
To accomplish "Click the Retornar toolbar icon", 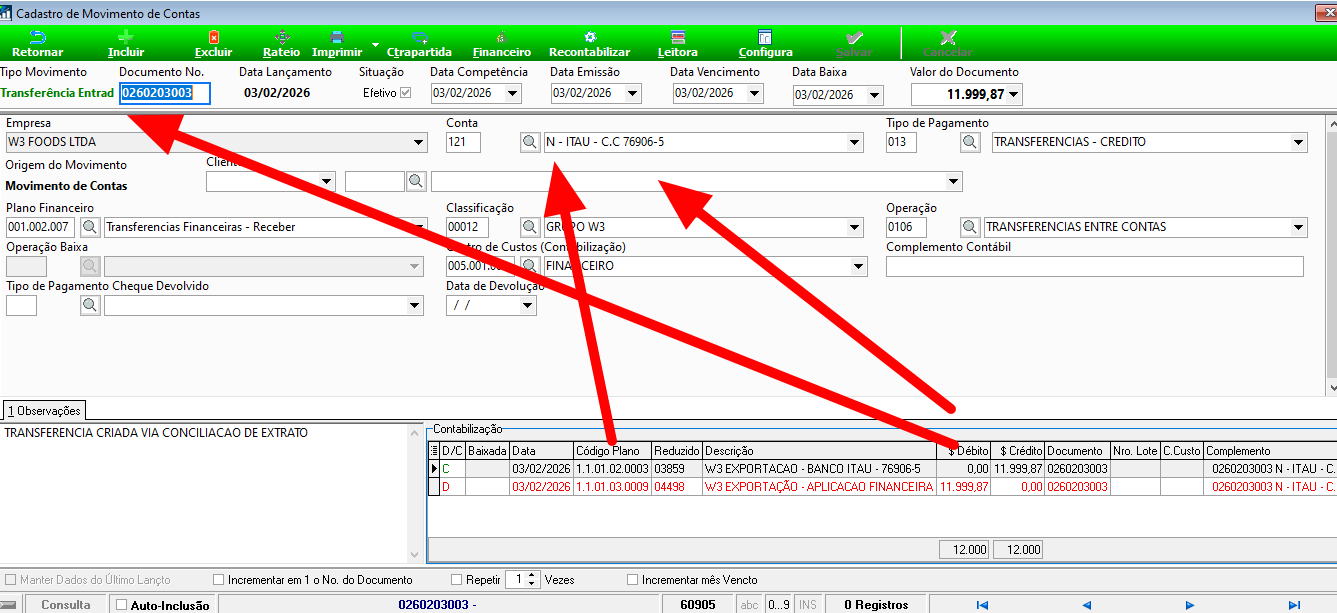I will pos(37,43).
